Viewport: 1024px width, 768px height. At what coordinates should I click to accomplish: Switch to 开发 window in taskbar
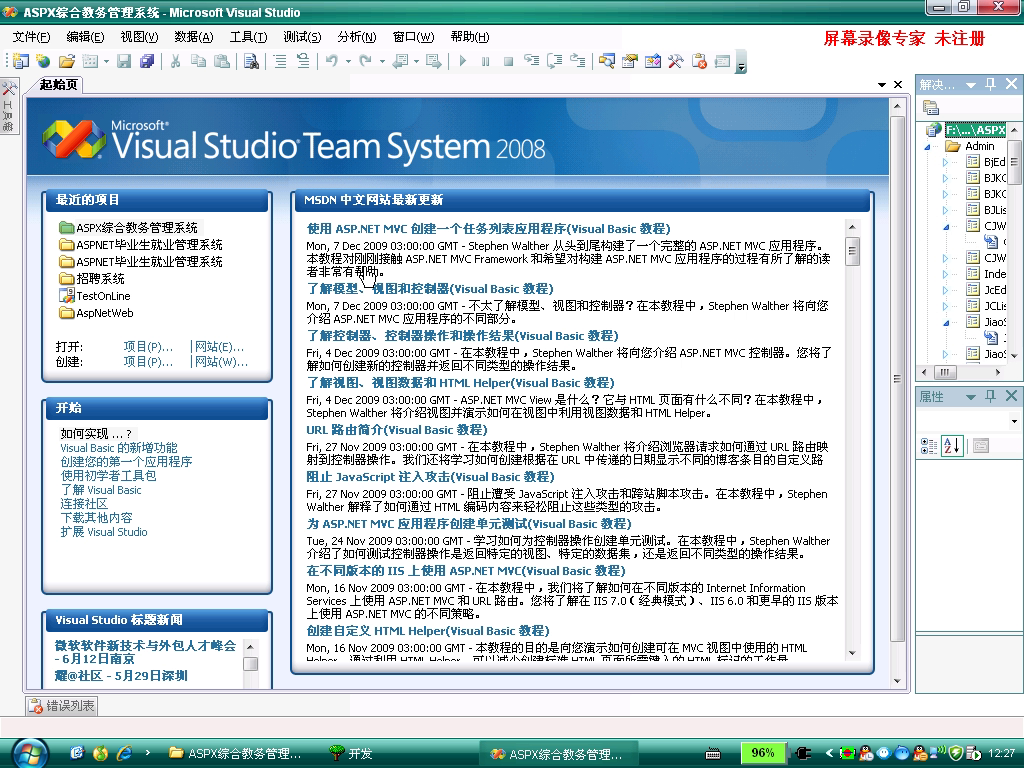coord(351,754)
